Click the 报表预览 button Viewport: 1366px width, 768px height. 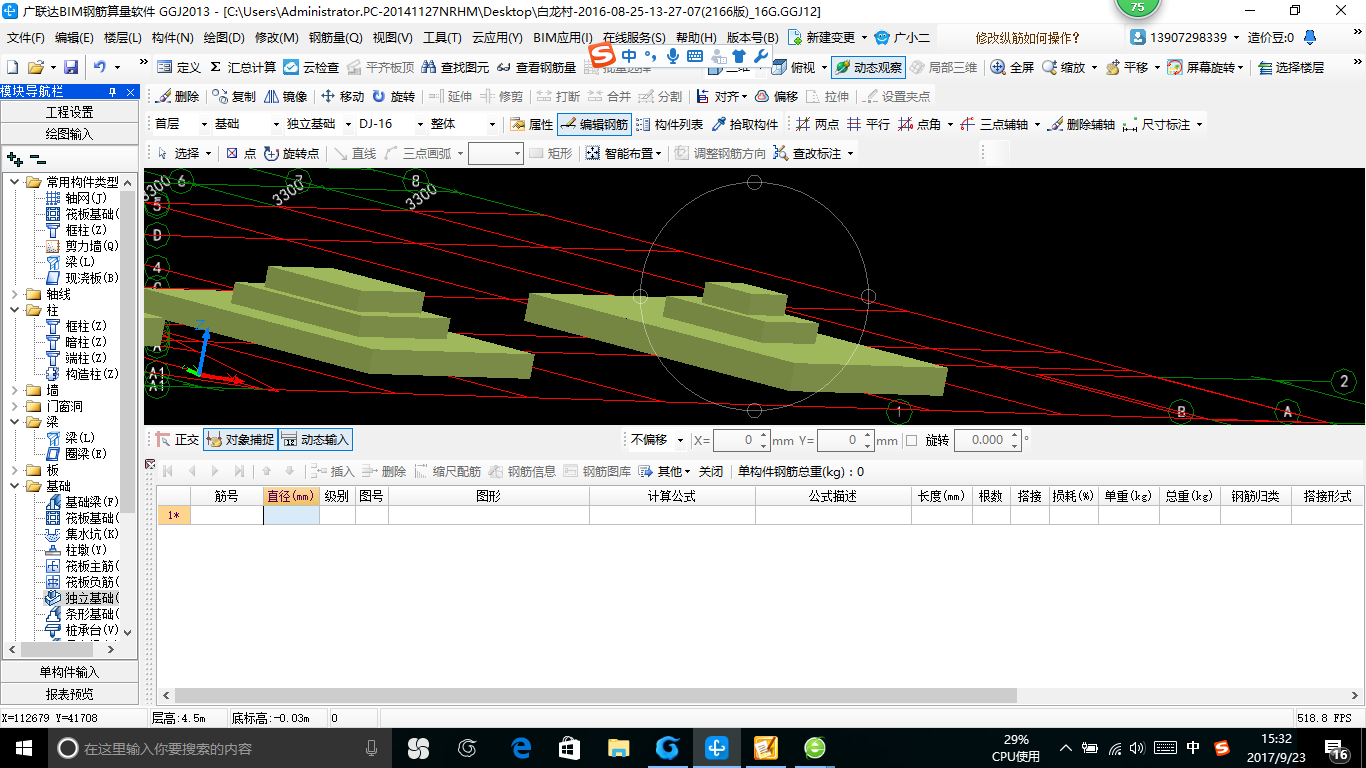(69, 694)
